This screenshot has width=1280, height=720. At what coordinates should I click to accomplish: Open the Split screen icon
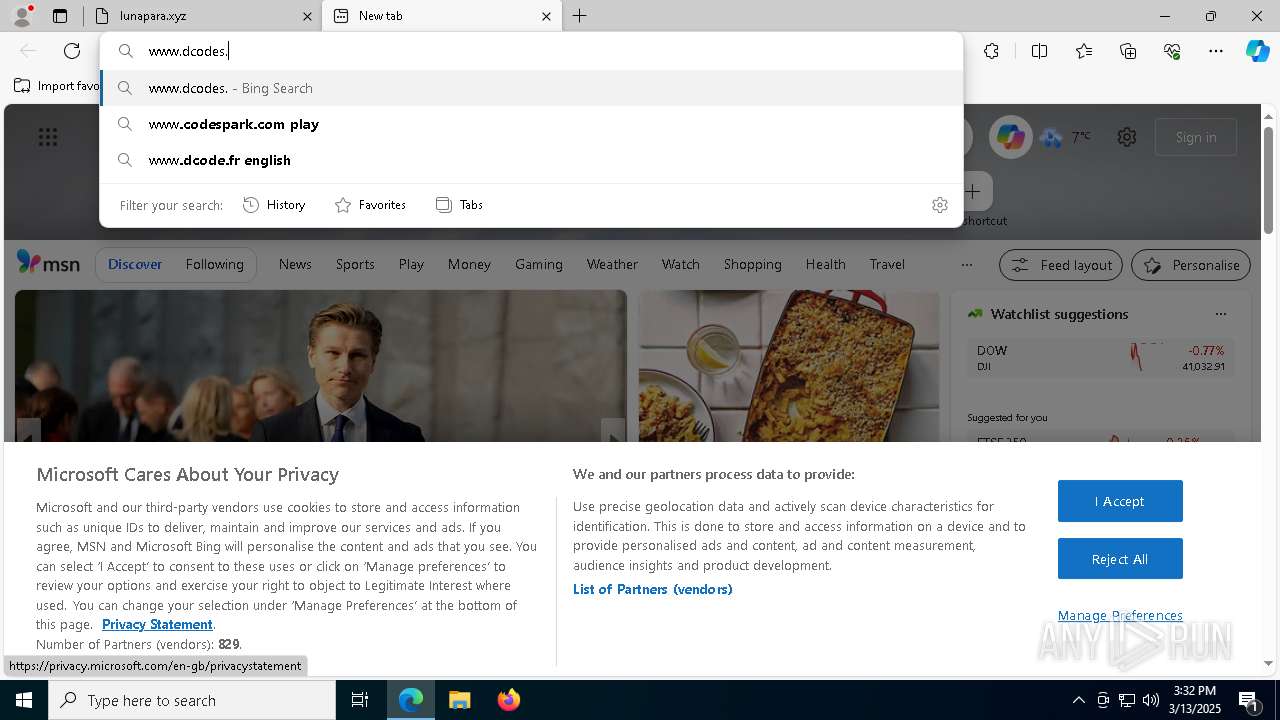click(x=1039, y=51)
